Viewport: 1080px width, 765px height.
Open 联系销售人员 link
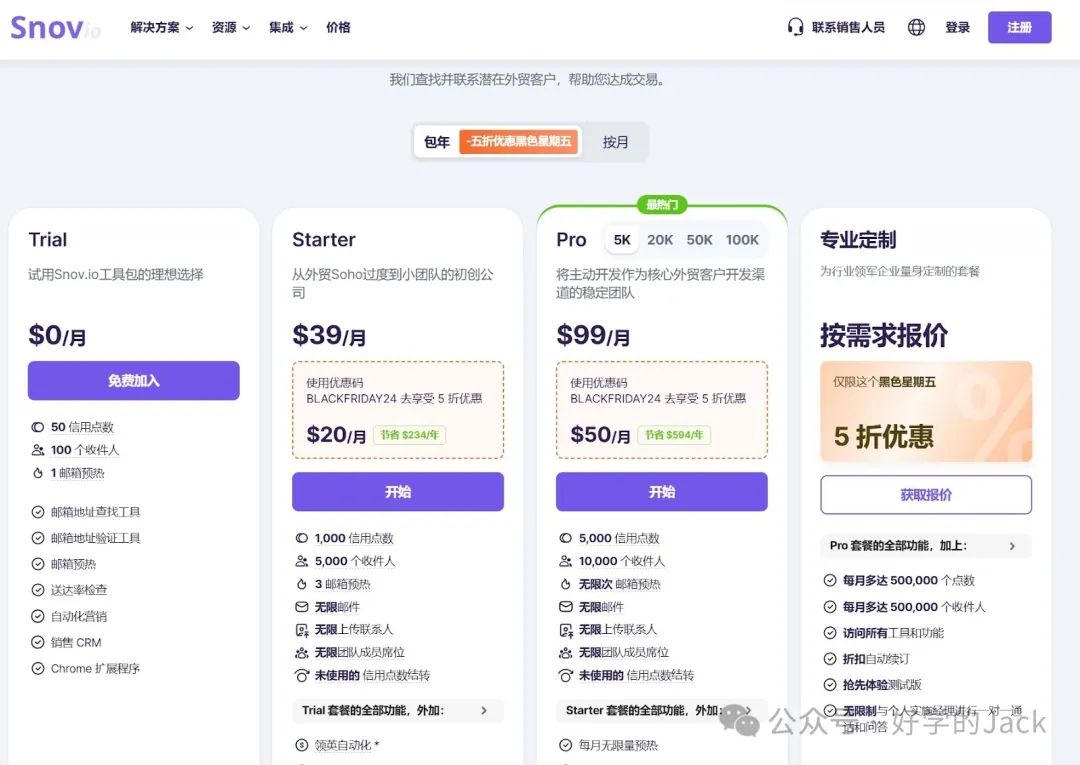(x=848, y=28)
